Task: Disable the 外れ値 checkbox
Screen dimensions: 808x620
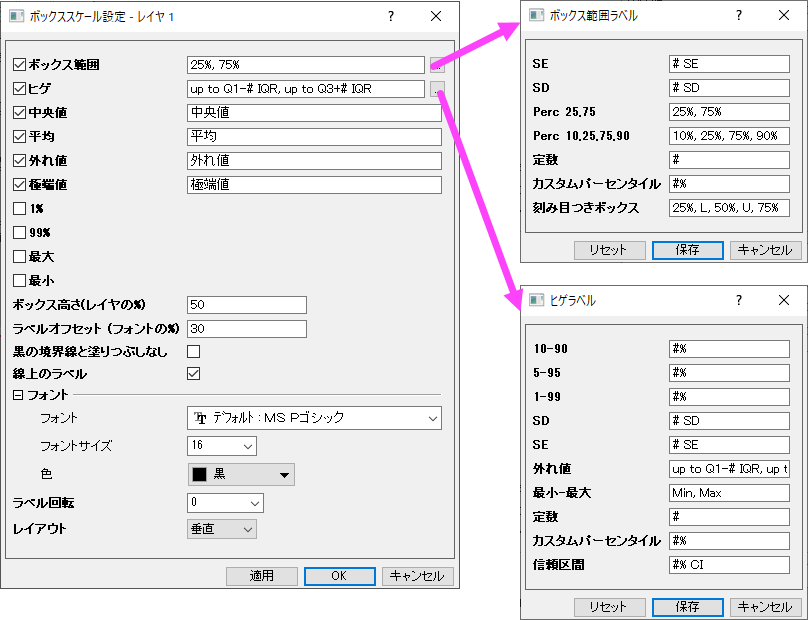Action: pos(20,161)
